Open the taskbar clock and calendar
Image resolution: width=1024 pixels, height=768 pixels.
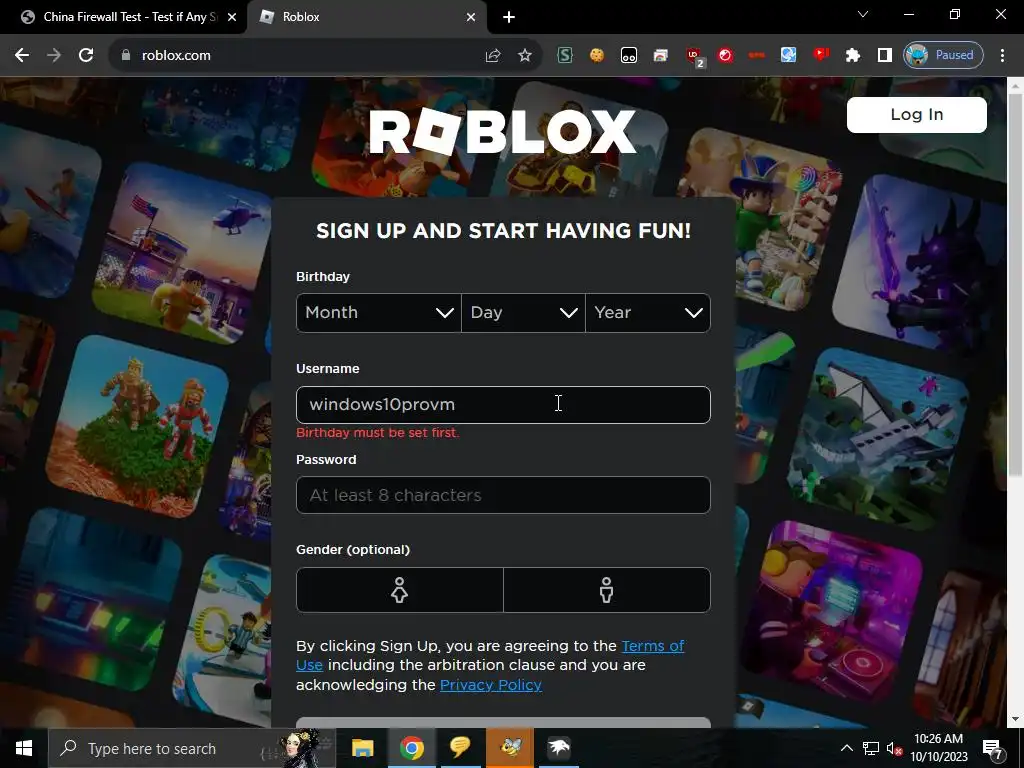938,748
